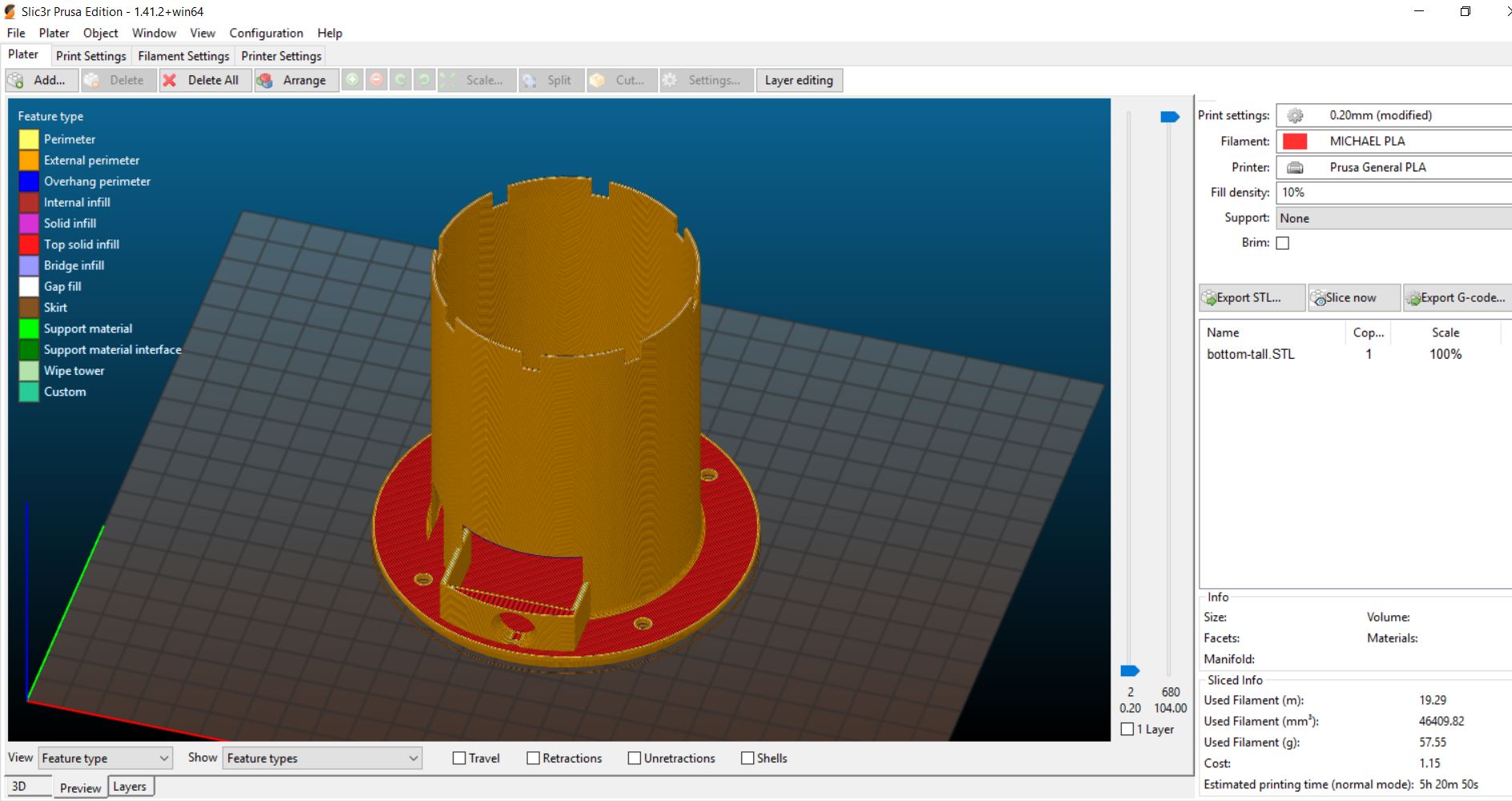The image size is (1512, 801).
Task: Open the File menu
Action: pos(16,33)
